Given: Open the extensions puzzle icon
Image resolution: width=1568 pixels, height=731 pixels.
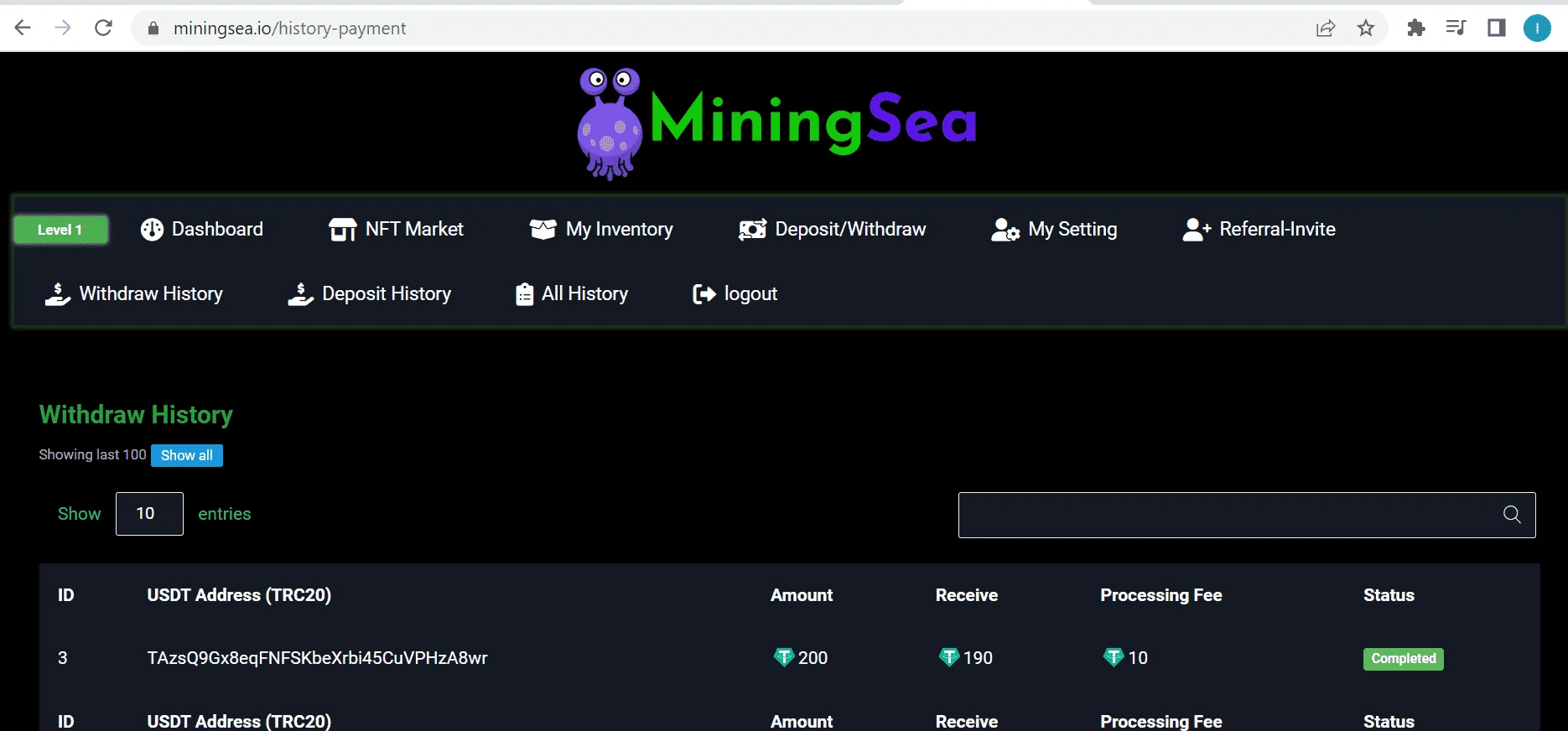Looking at the screenshot, I should point(1416,28).
